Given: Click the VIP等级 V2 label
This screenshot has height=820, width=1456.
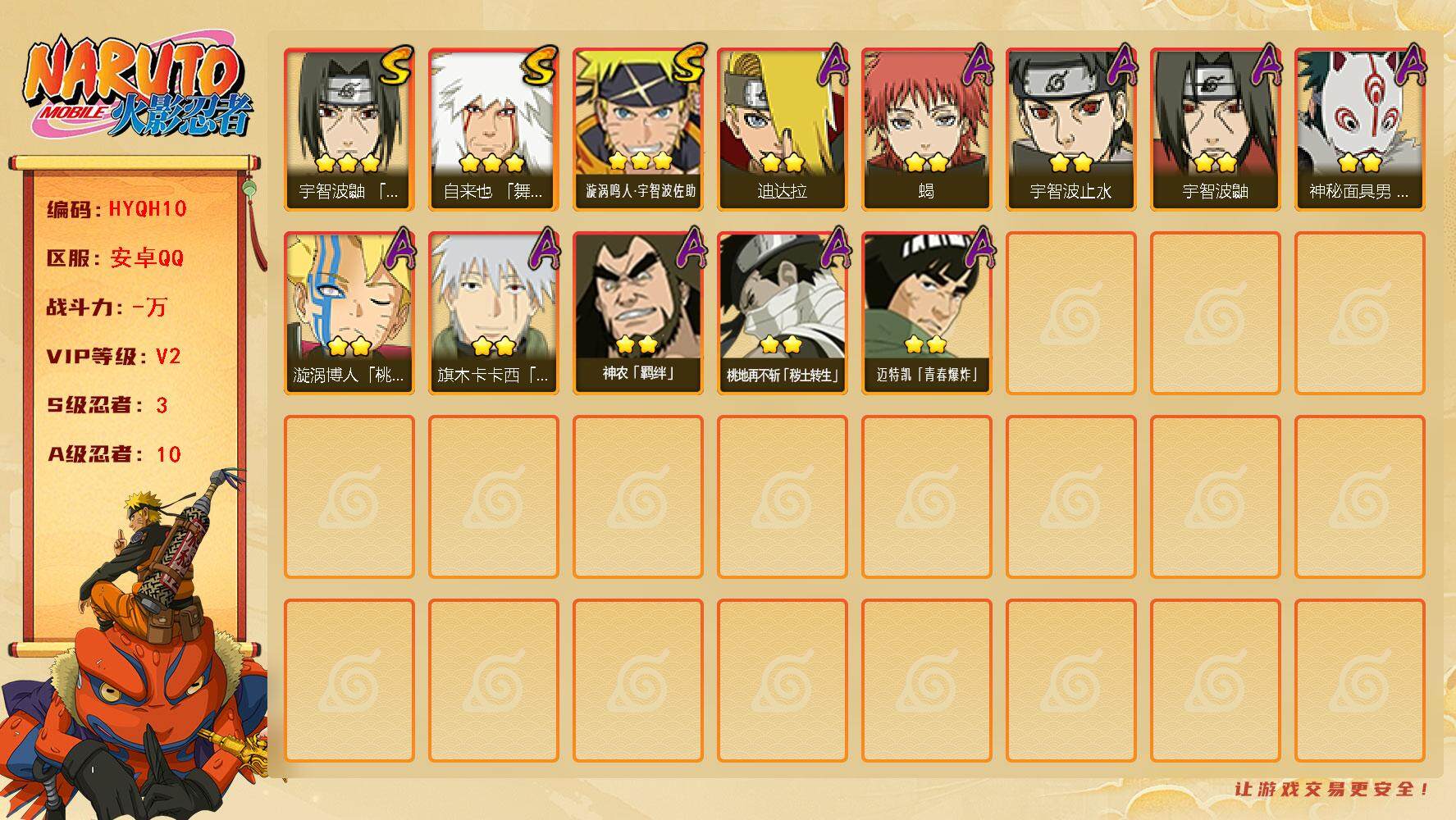Looking at the screenshot, I should (x=113, y=357).
